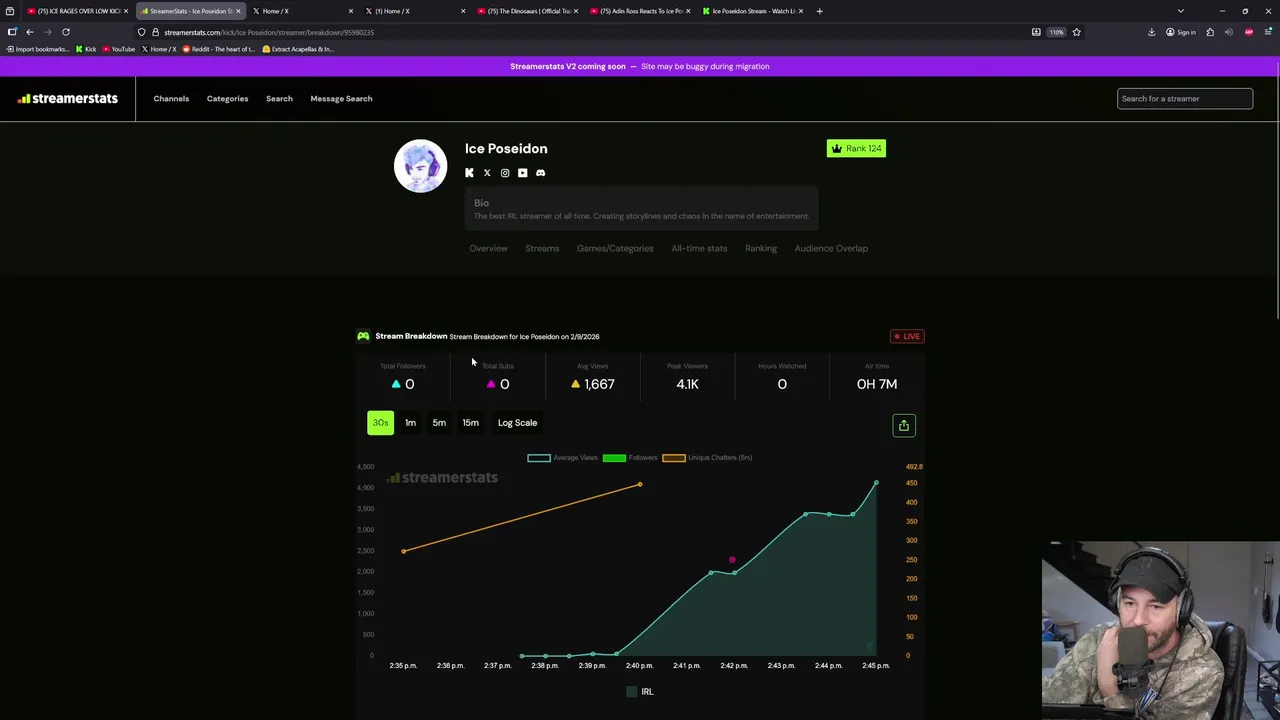Click chart data point at 2:45 p.m.

tap(876, 483)
